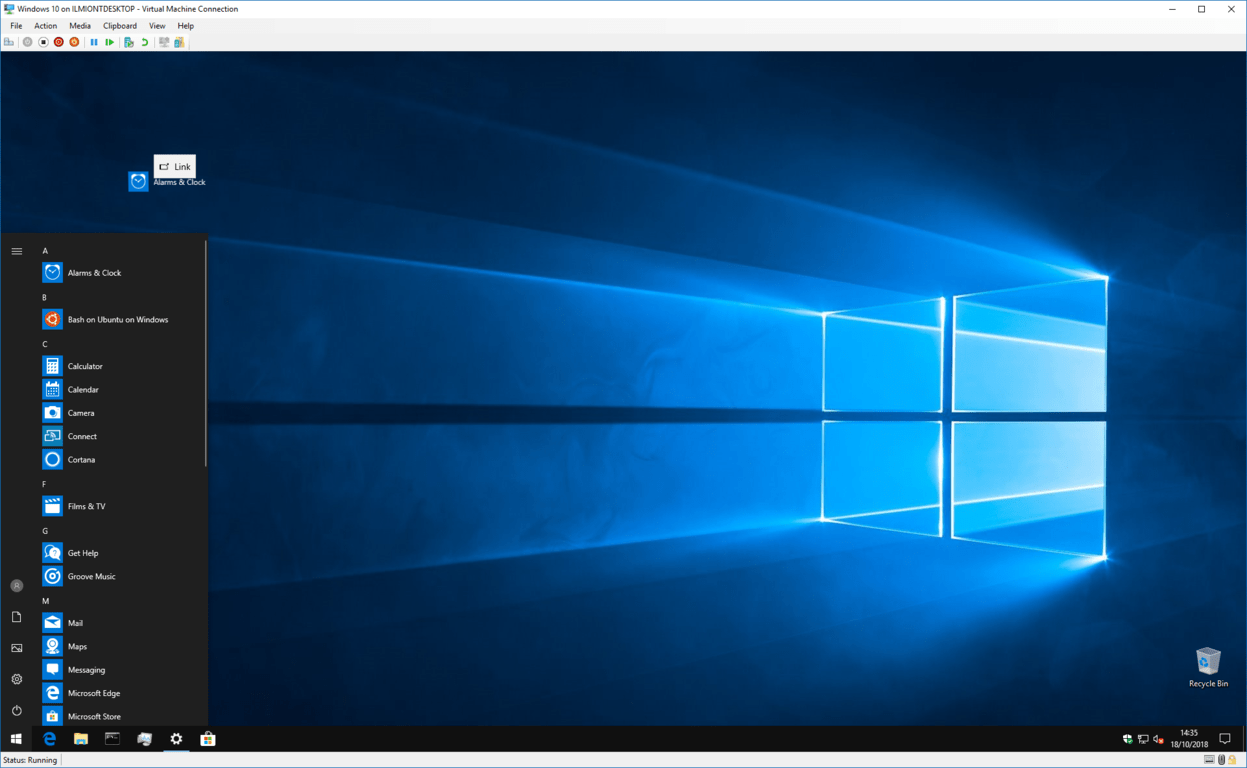This screenshot has height=768, width=1247.
Task: Click the padlock icon in the status bar
Action: click(x=1233, y=760)
